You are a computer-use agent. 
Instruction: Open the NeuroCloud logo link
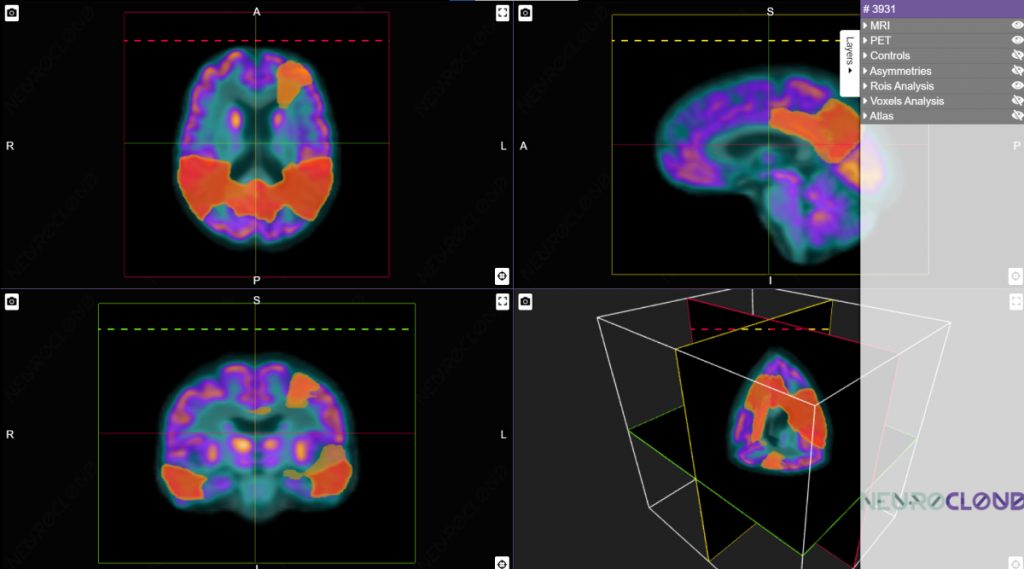942,501
